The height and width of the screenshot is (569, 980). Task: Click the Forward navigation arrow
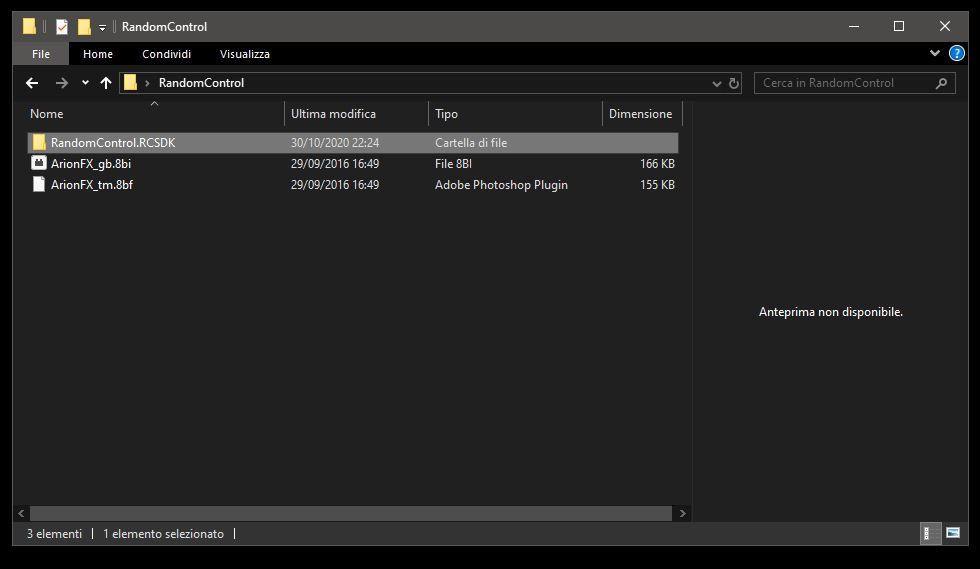pyautogui.click(x=61, y=83)
